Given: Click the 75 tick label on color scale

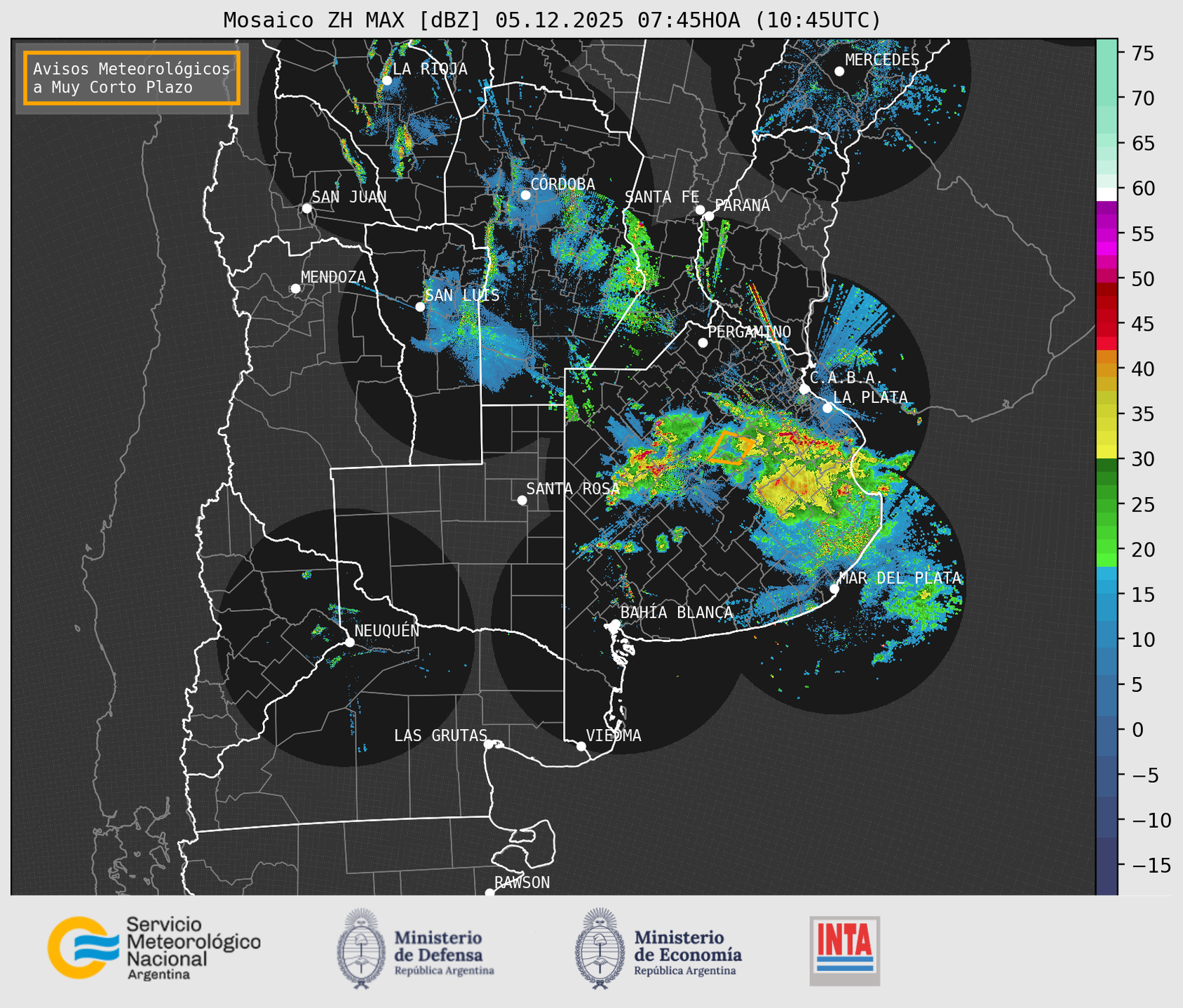Looking at the screenshot, I should coord(1144,53).
